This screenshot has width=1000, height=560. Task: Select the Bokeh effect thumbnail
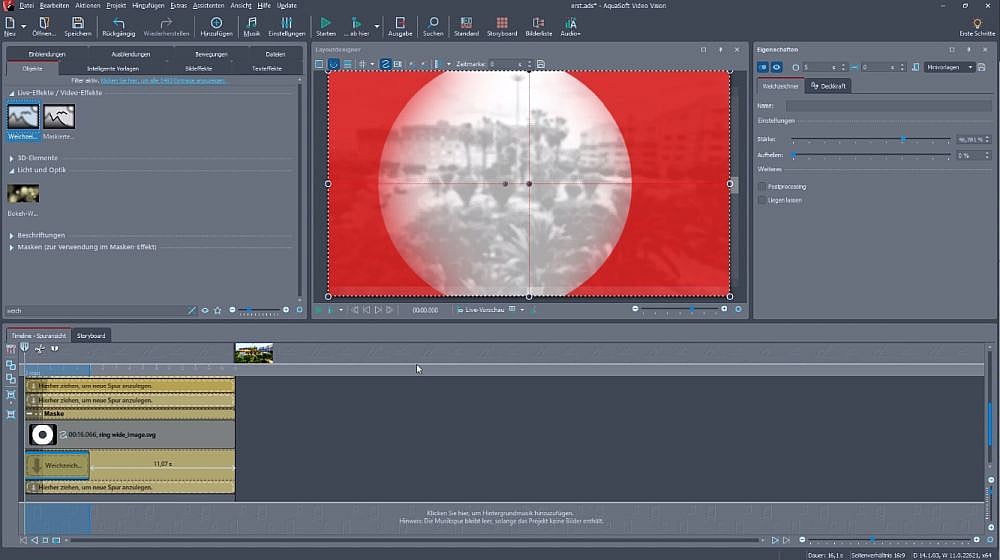tap(23, 194)
